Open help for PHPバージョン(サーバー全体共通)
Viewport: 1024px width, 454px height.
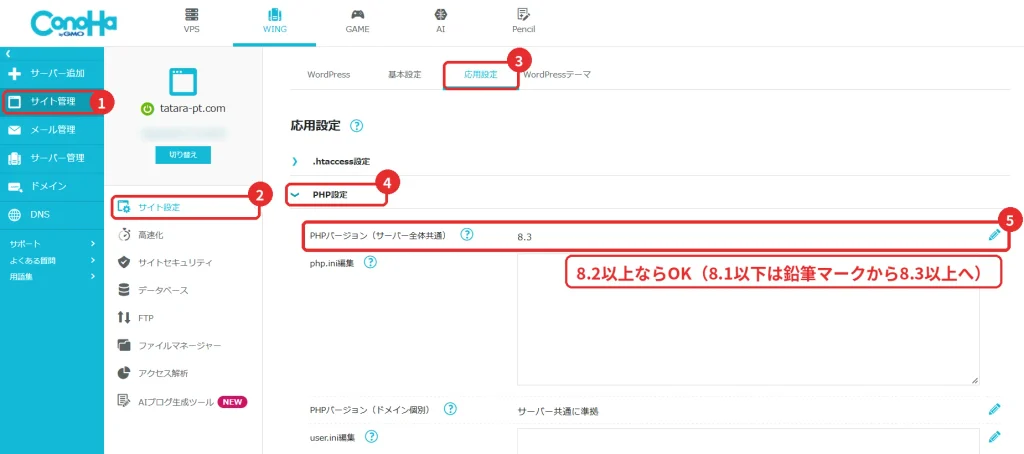466,235
